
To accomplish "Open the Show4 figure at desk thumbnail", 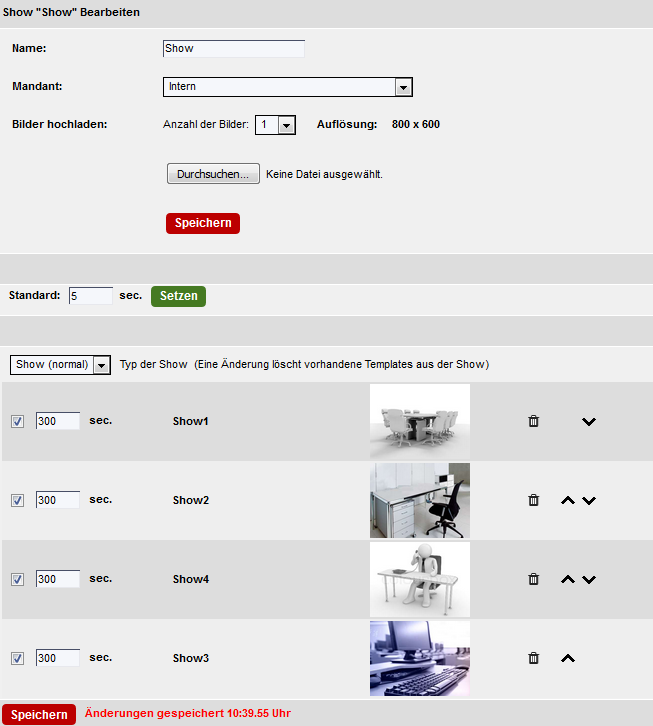I will pos(420,579).
